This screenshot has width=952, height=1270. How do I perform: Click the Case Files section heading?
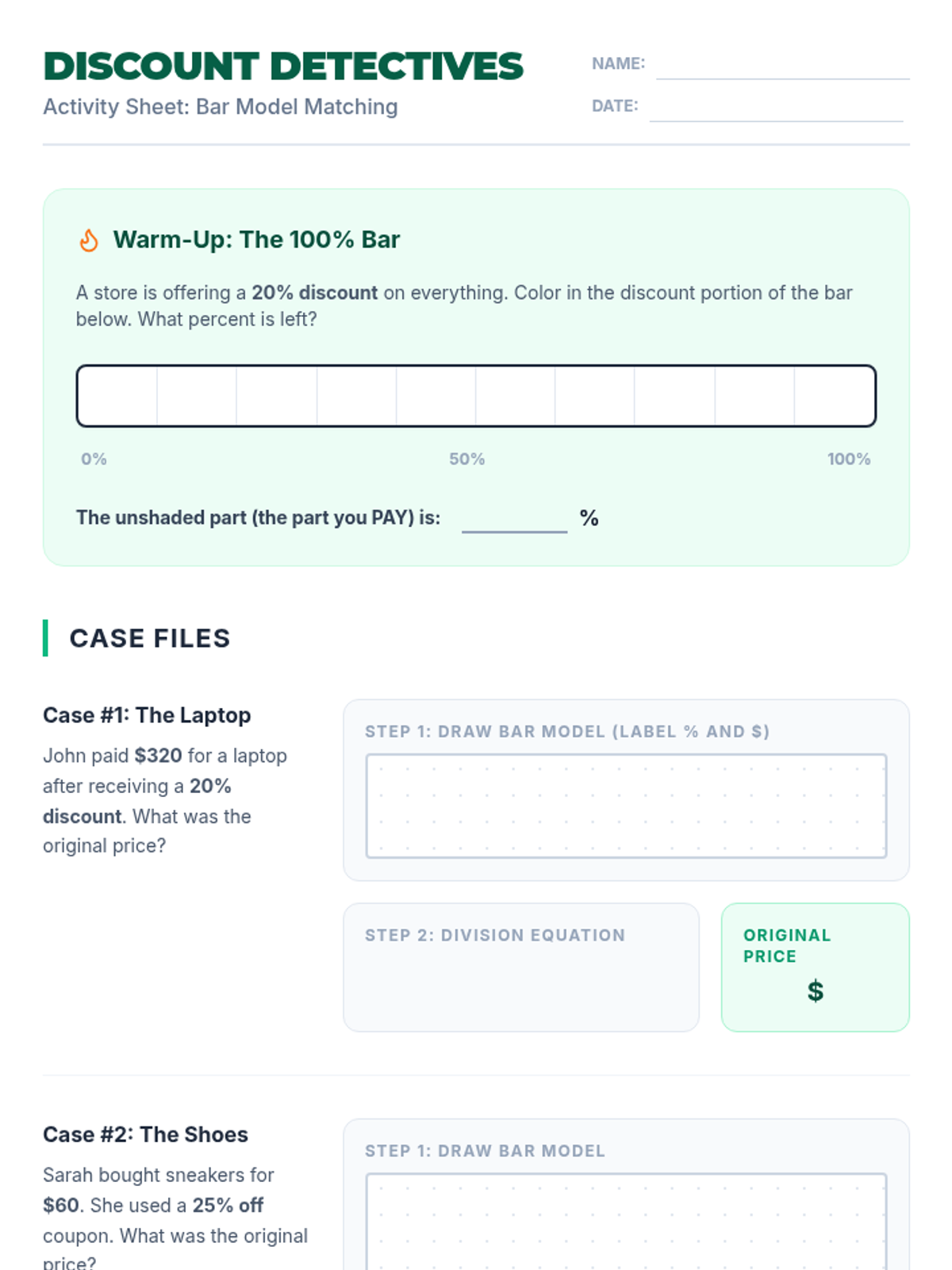coord(150,638)
